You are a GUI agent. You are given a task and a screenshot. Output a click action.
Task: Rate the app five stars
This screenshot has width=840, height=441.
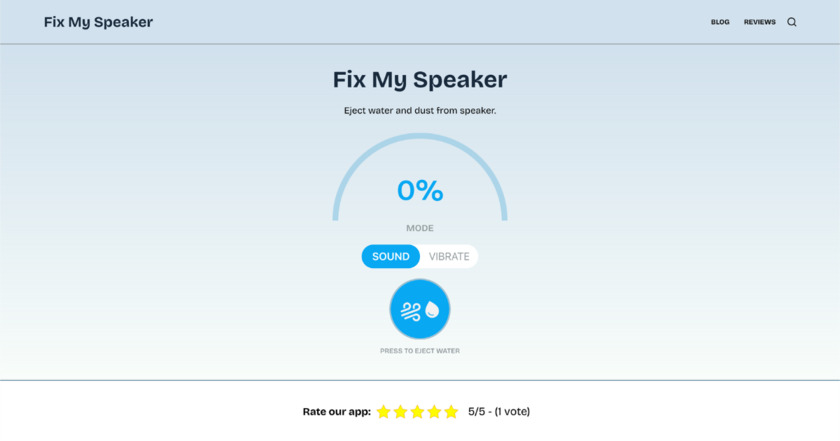[451, 412]
